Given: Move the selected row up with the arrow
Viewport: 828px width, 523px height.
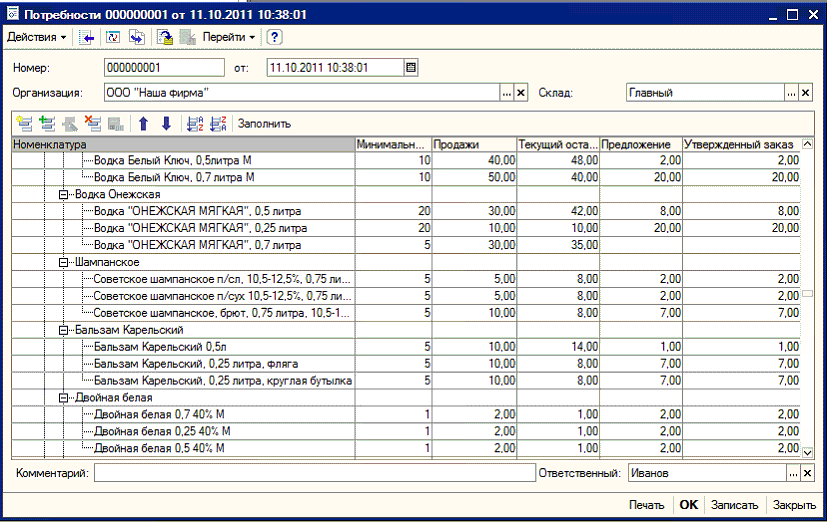Looking at the screenshot, I should 143,124.
